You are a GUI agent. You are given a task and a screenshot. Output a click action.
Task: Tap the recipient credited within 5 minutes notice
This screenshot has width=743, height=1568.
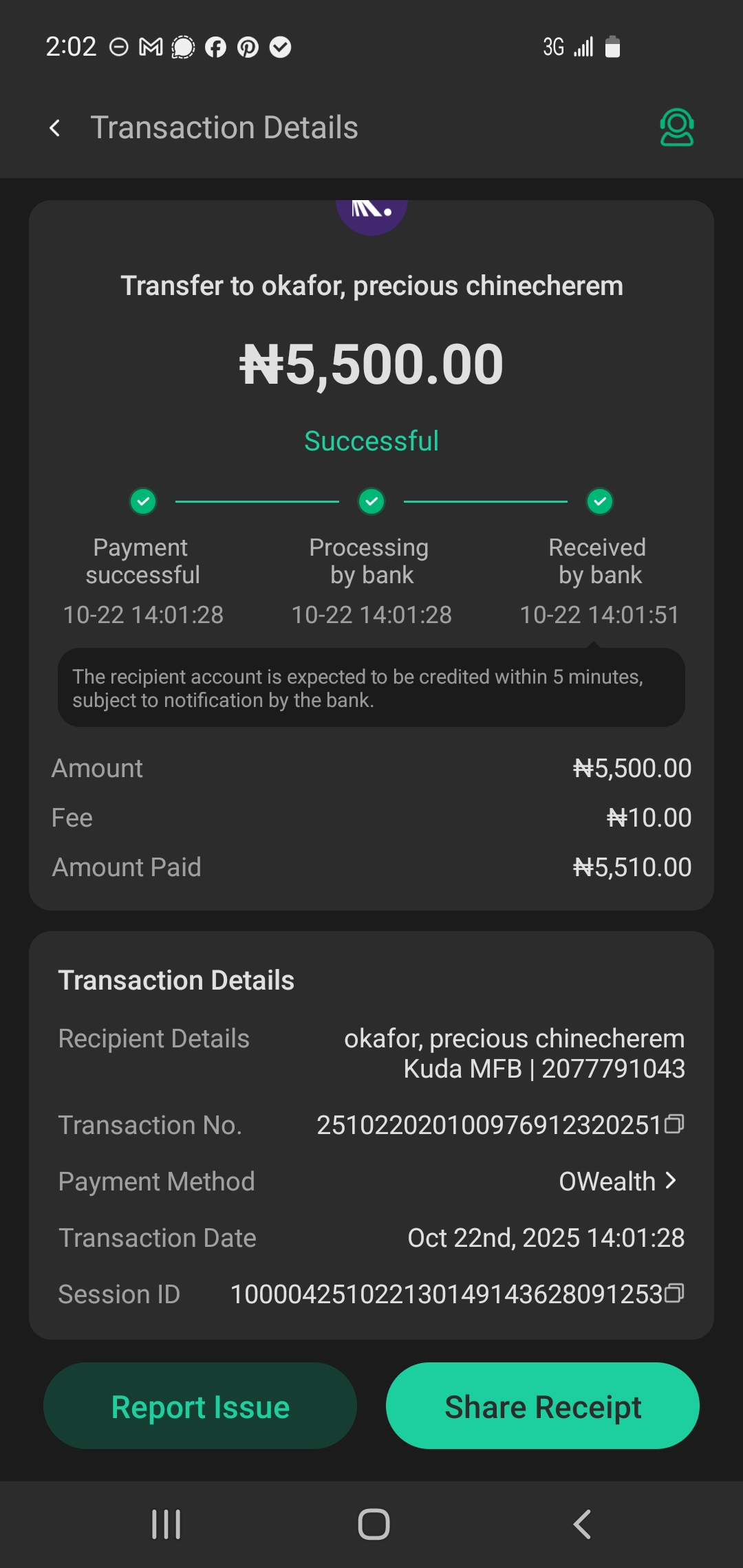371,688
